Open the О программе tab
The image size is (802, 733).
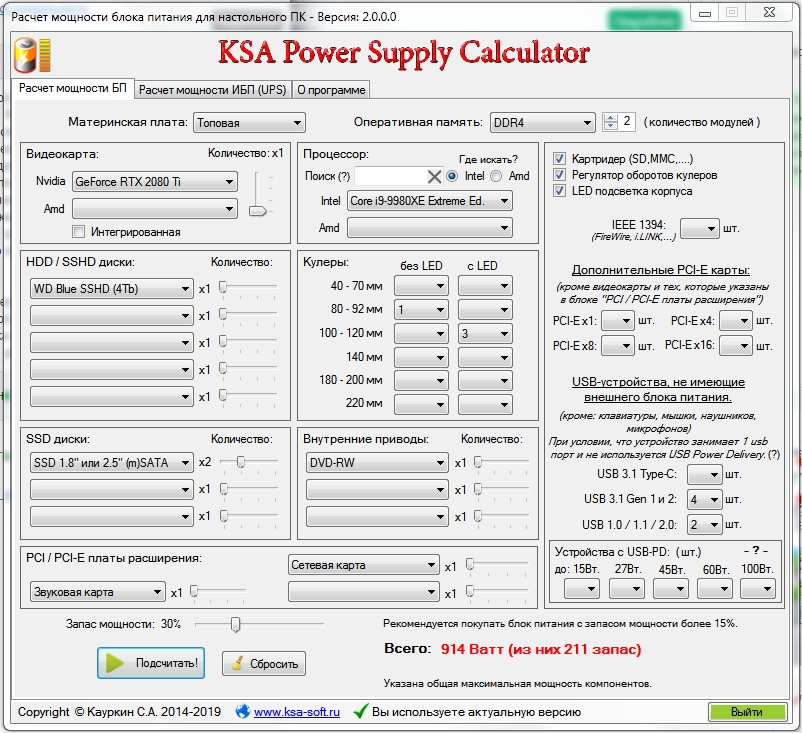point(331,90)
